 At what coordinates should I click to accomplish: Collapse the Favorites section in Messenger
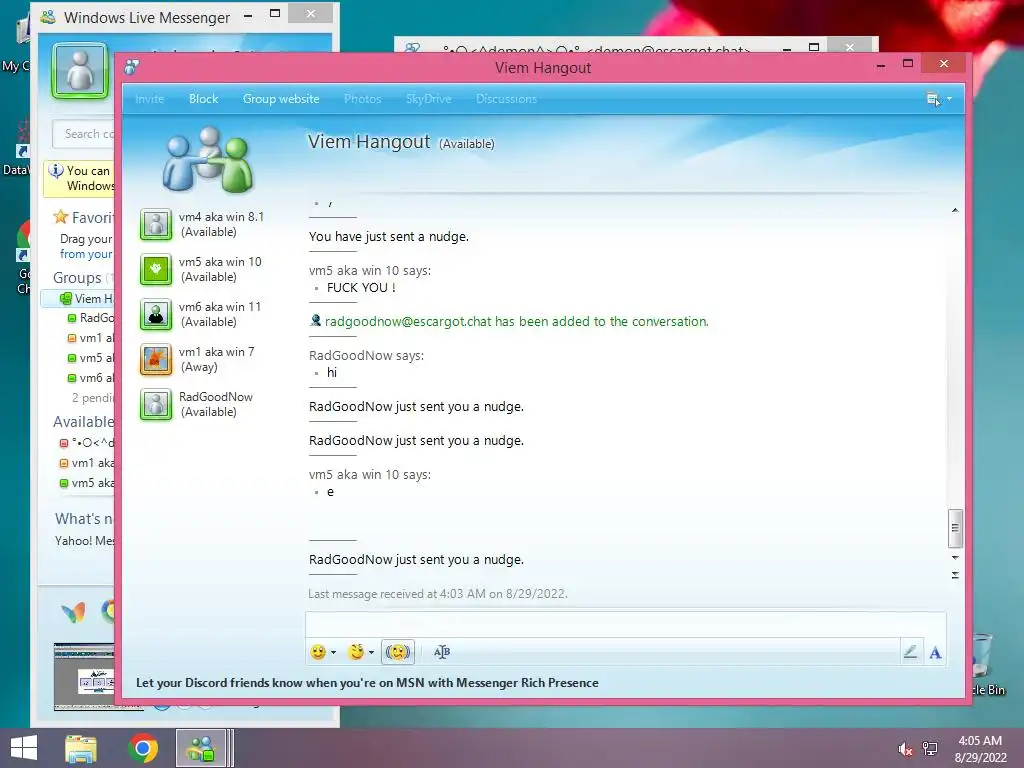pyautogui.click(x=92, y=217)
